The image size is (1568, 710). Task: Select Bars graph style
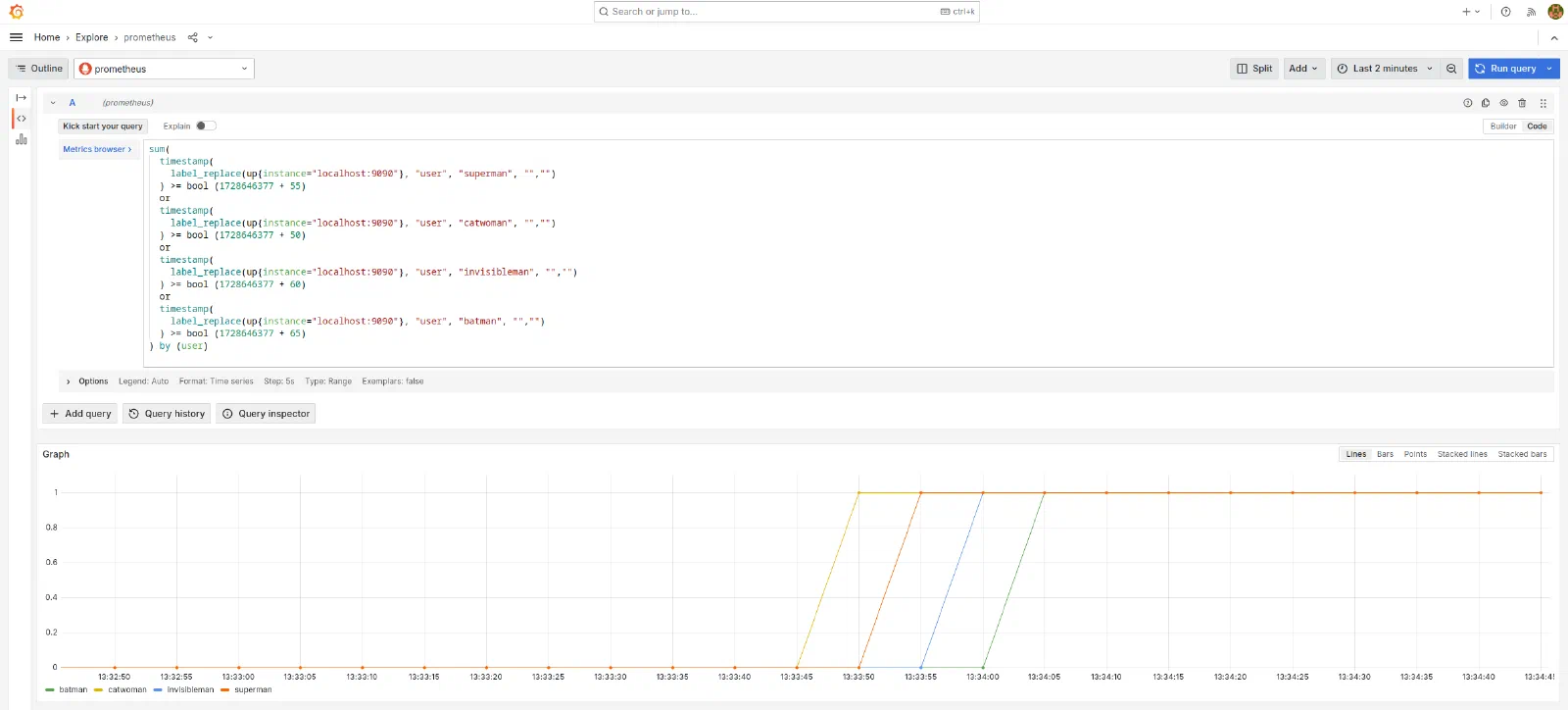(x=1385, y=454)
